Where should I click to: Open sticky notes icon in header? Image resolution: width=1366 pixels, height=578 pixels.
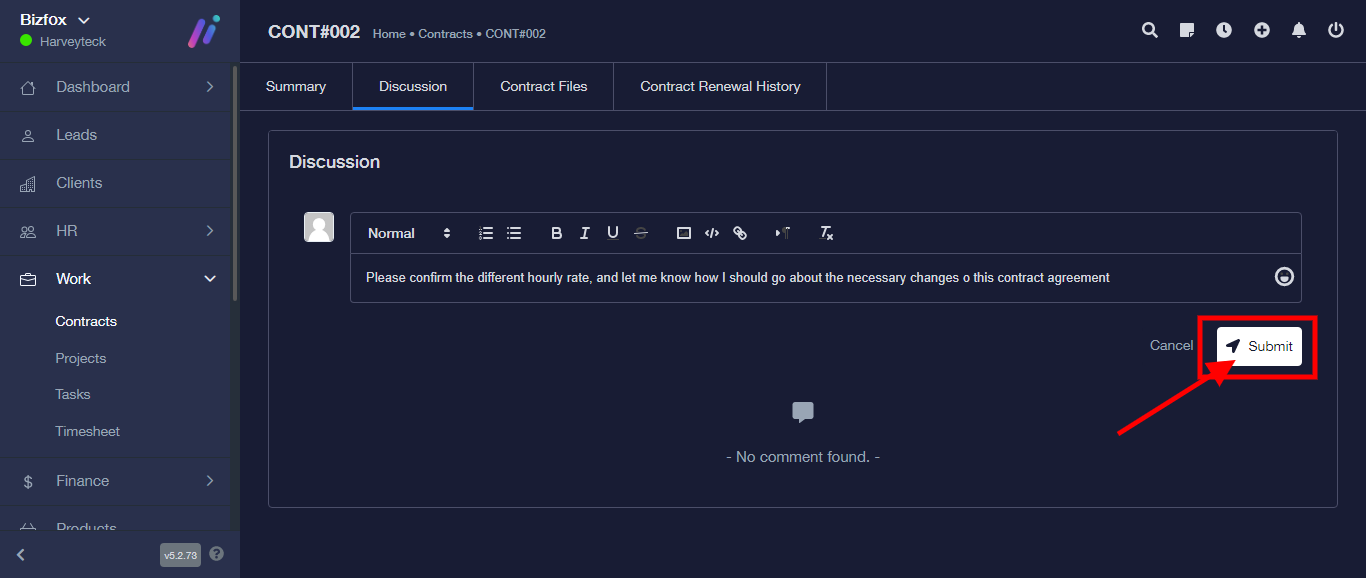1187,30
